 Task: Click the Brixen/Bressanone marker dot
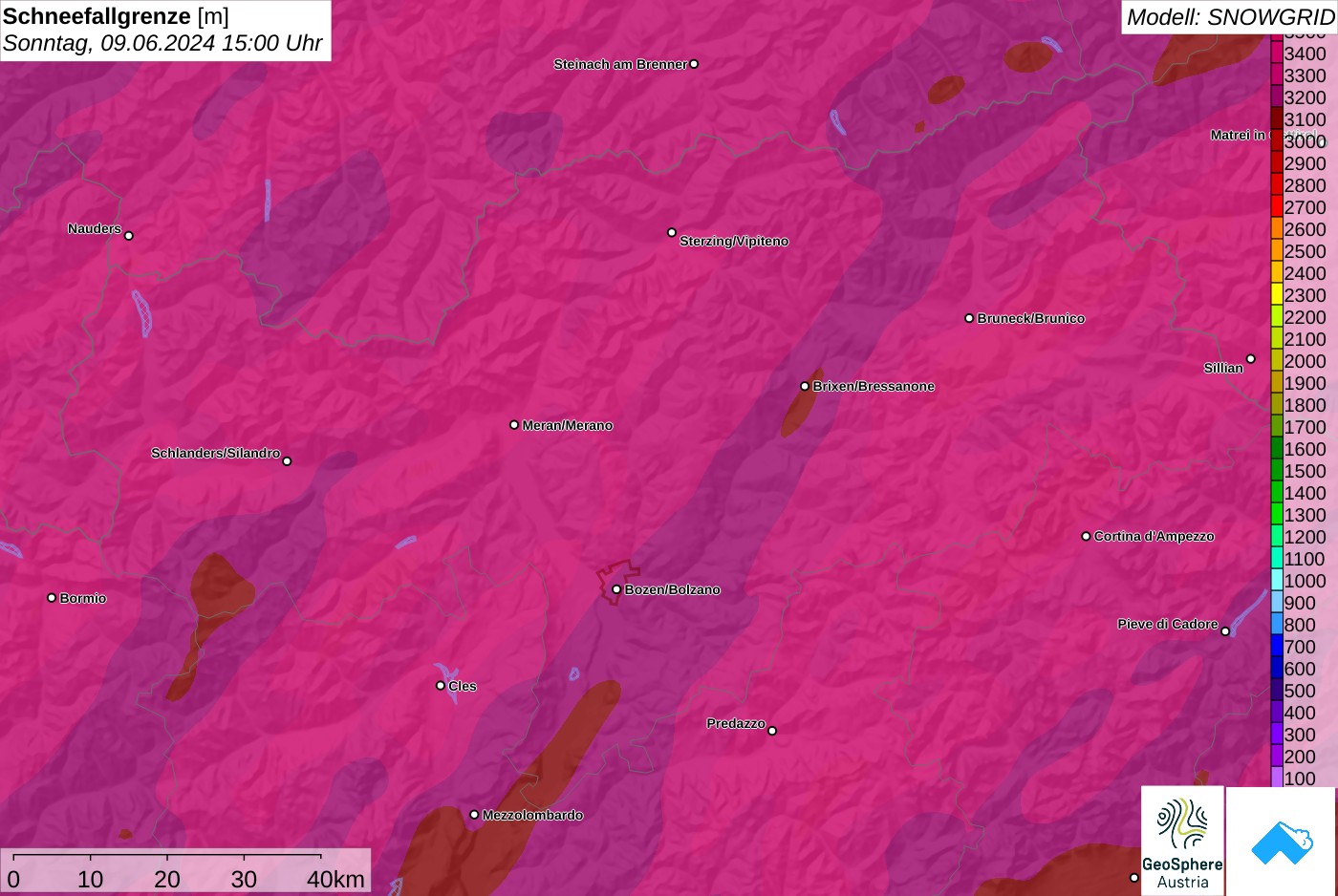(x=805, y=386)
